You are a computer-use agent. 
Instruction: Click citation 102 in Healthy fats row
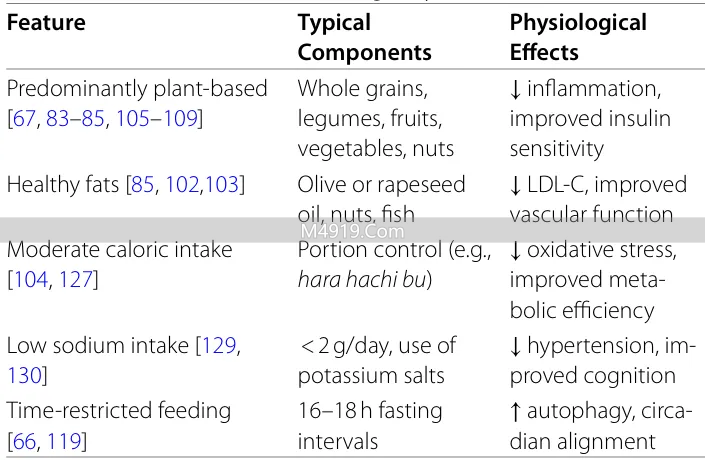click(182, 185)
